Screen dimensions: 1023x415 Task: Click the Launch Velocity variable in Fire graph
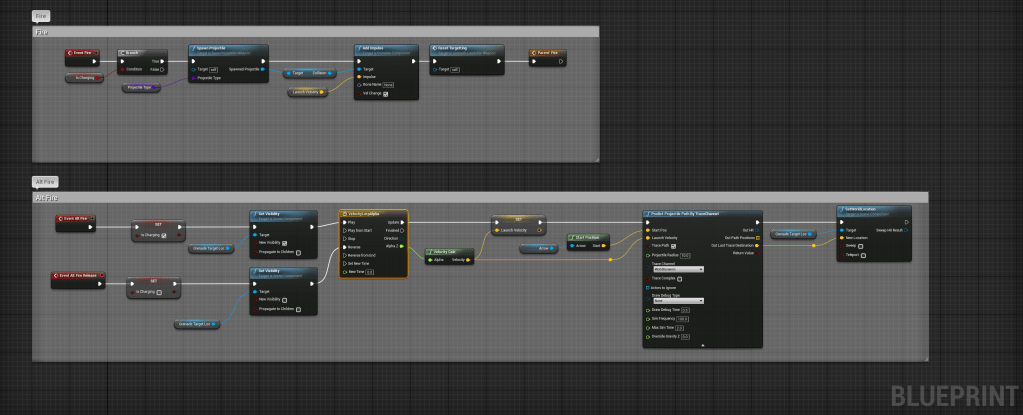point(306,92)
